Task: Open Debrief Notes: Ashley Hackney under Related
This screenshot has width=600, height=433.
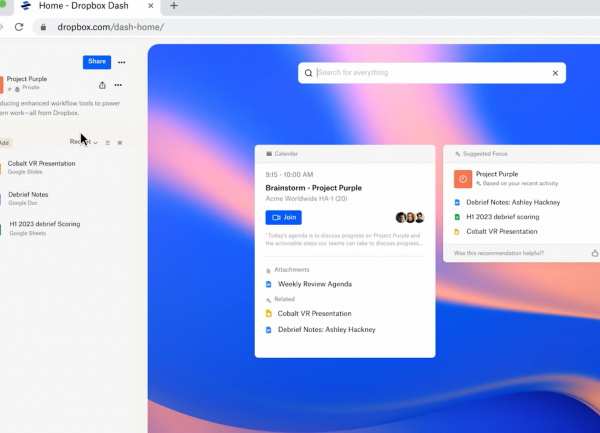Action: click(326, 329)
